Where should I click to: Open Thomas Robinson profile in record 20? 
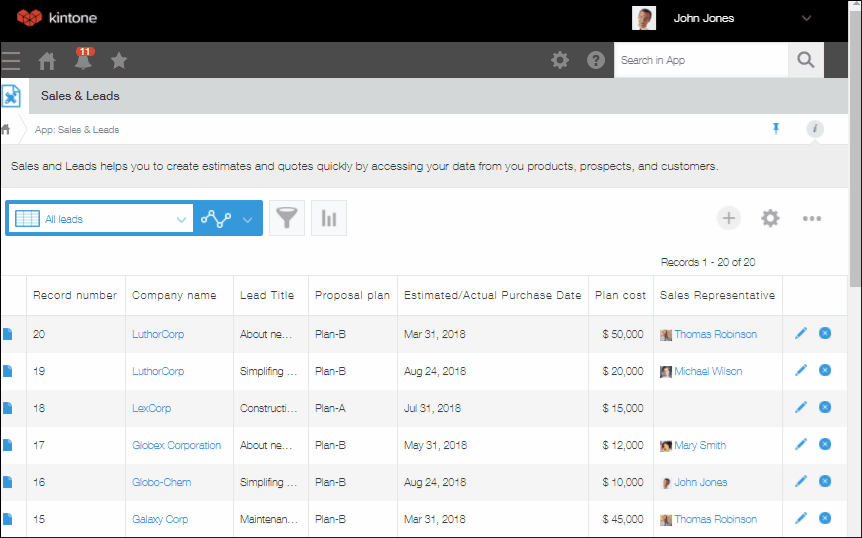click(715, 334)
